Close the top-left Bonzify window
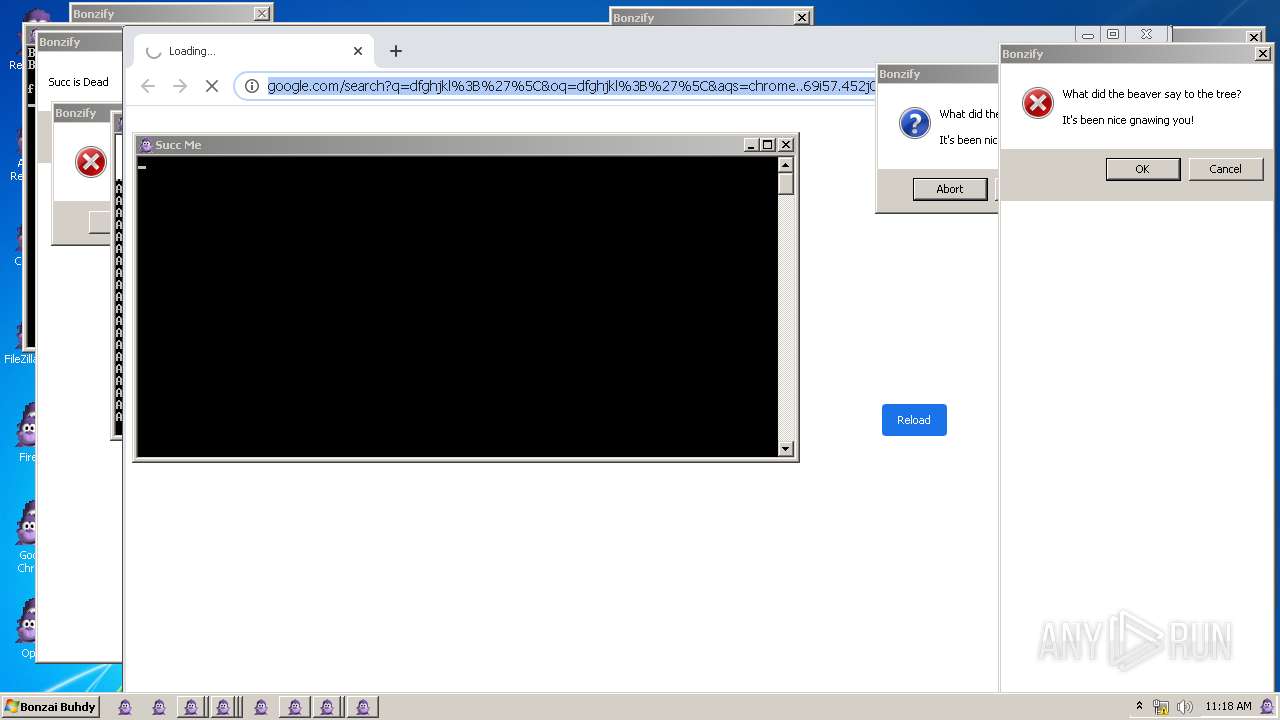The image size is (1280, 720). tap(261, 14)
